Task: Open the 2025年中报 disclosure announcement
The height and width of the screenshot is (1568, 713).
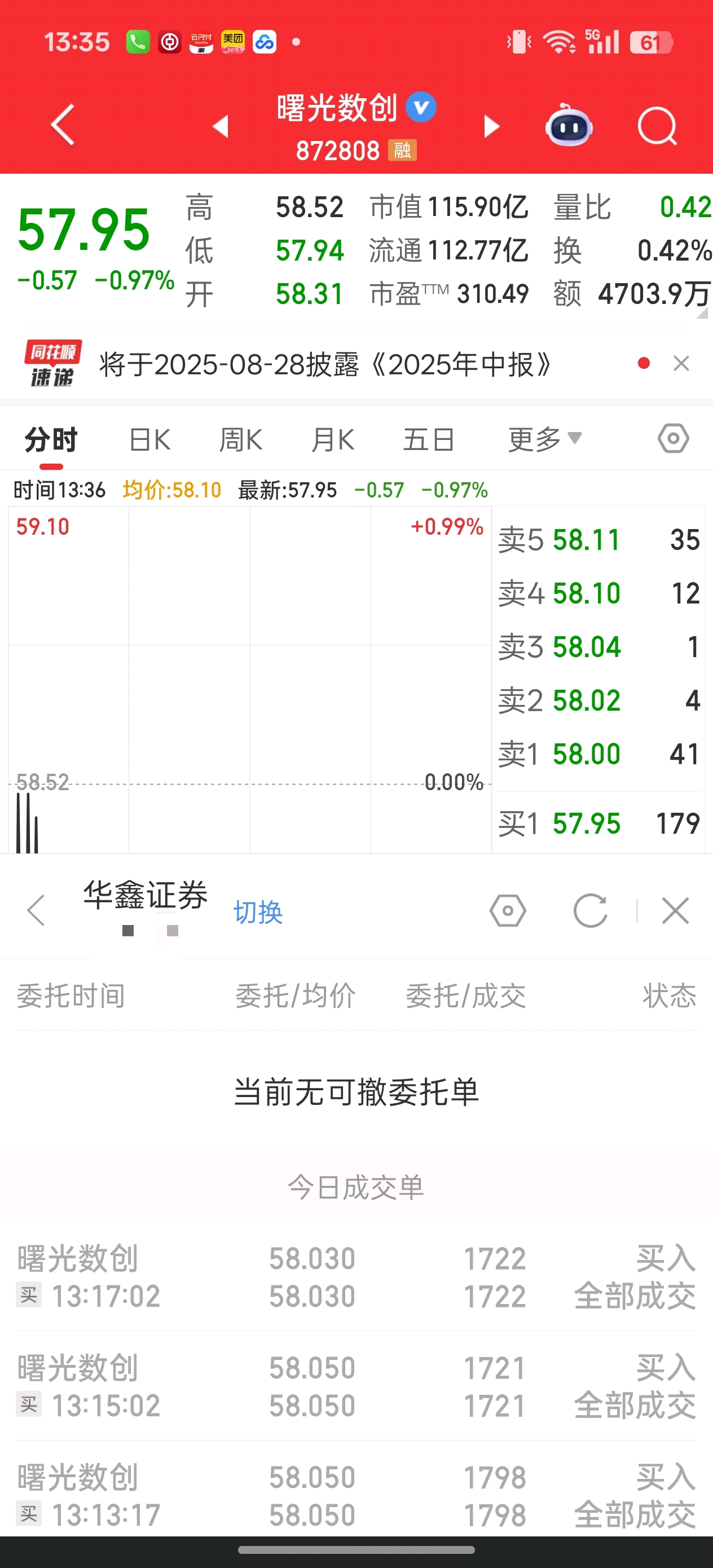Action: [x=325, y=364]
